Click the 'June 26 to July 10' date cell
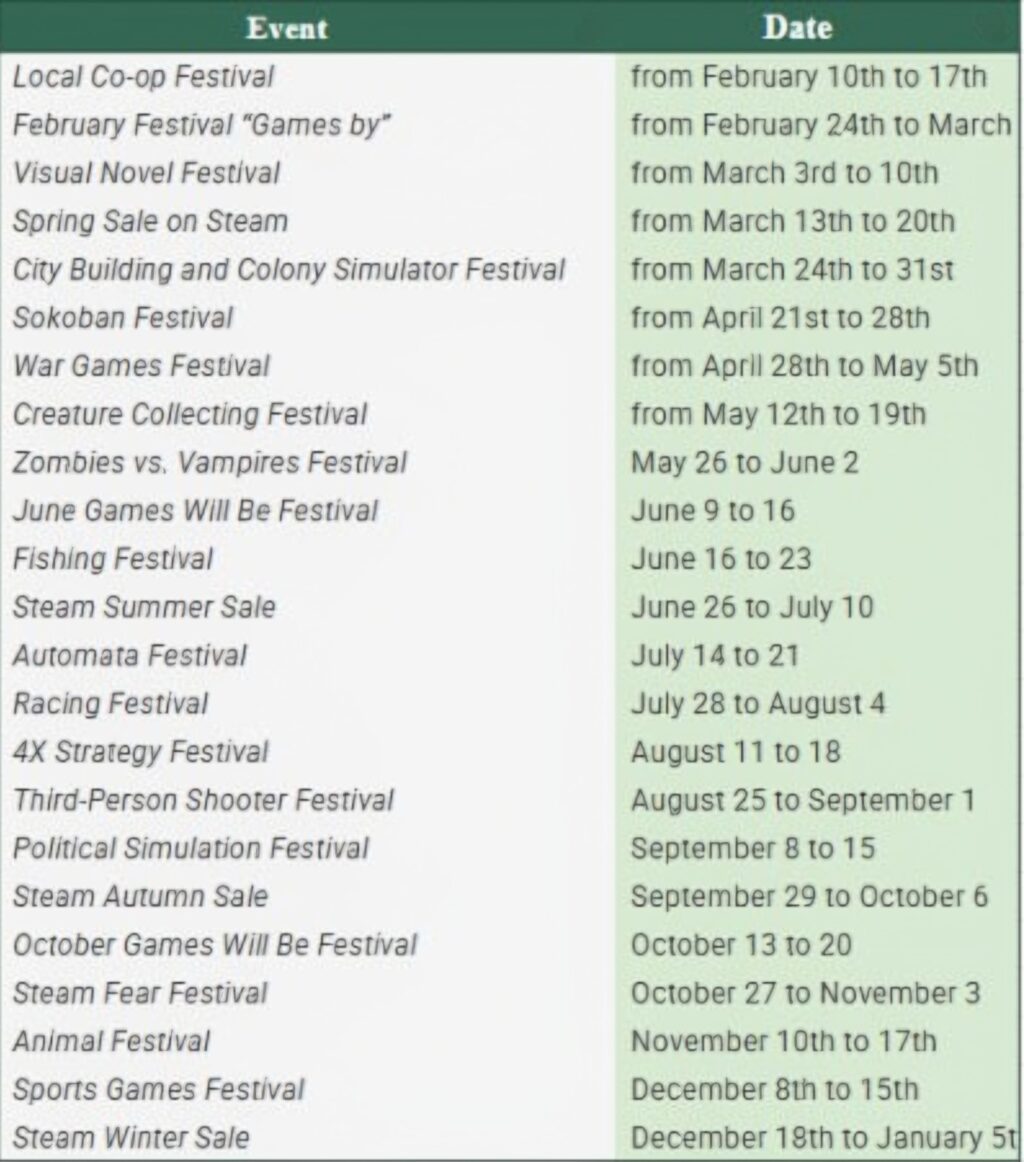Screen dimensions: 1024x1162 pos(752,607)
